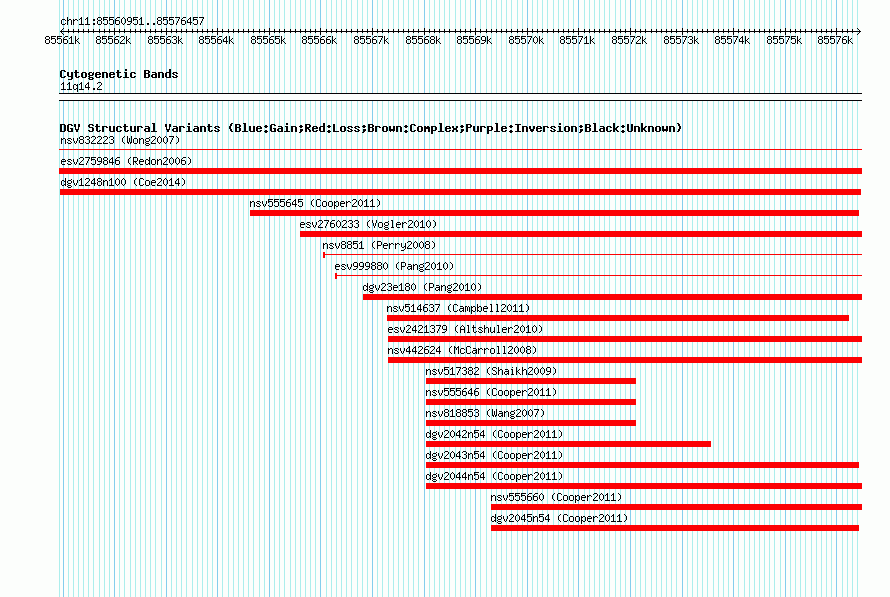Click the red bar under dgv2045n54
Image resolution: width=890 pixels, height=597 pixels.
point(675,528)
